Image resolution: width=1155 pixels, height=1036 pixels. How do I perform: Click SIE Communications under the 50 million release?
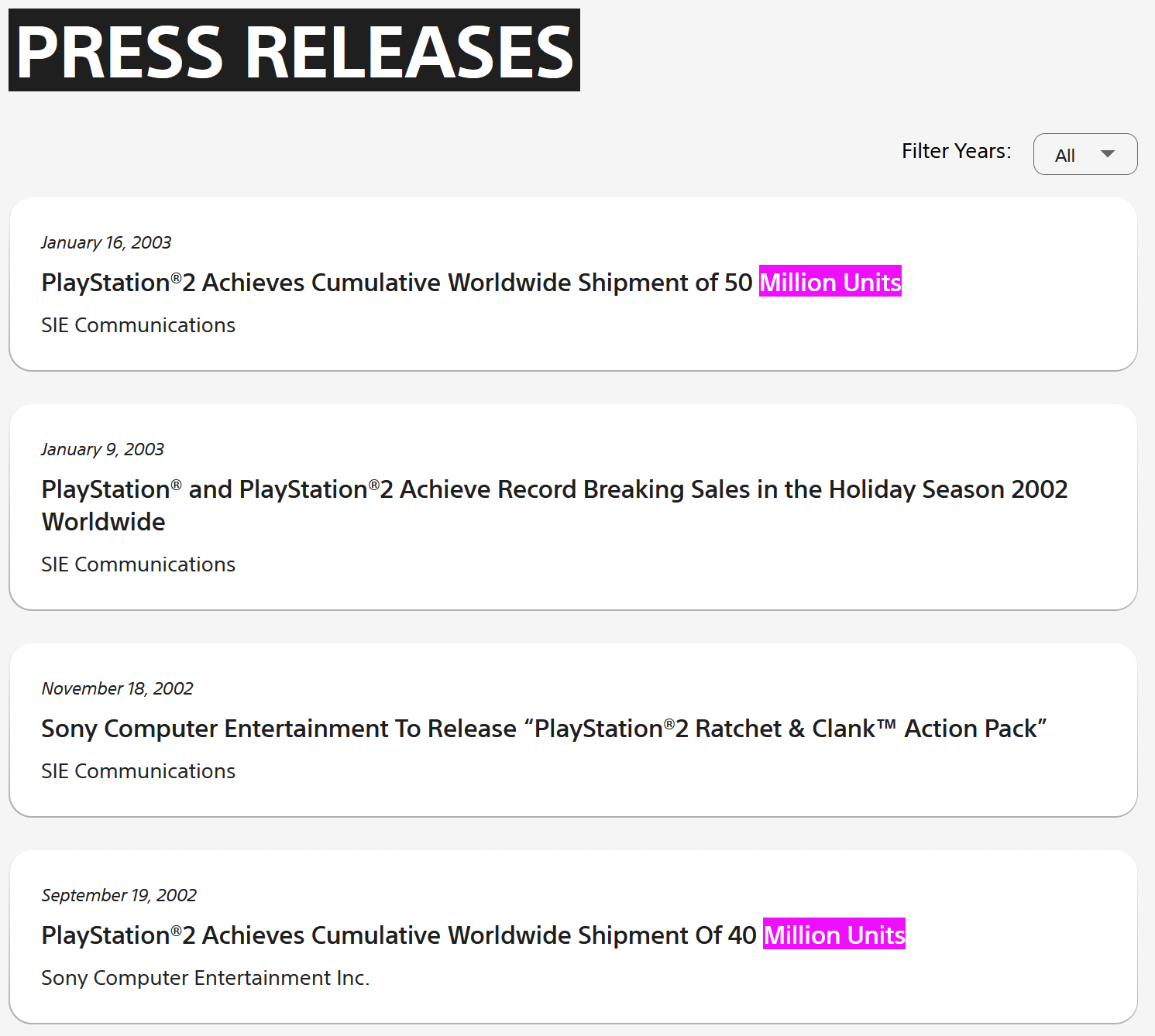click(138, 325)
